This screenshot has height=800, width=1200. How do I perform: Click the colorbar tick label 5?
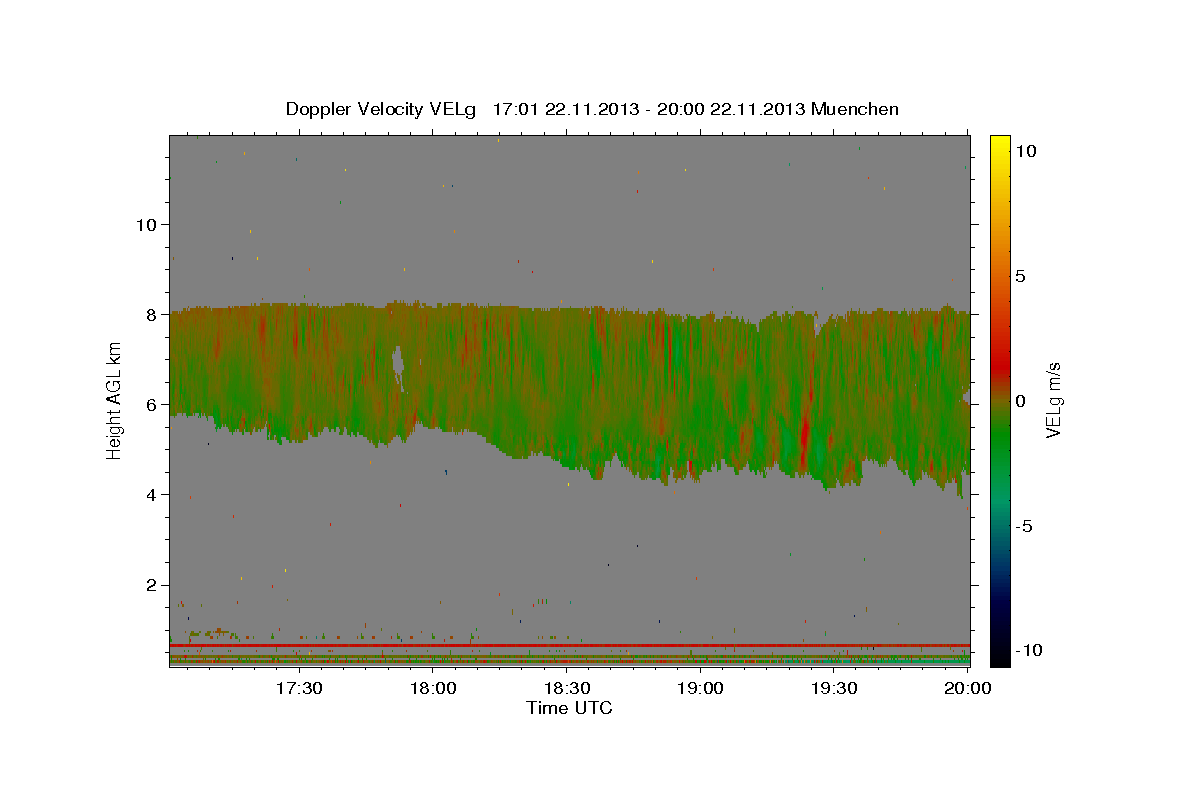tap(1021, 276)
